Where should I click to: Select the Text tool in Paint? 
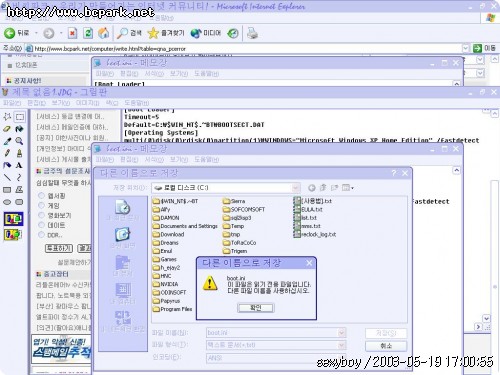20,165
